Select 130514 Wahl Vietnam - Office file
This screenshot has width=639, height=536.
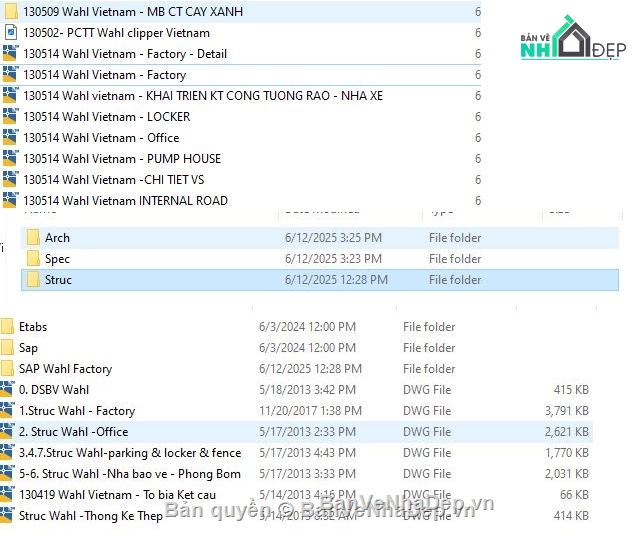[x=101, y=138]
